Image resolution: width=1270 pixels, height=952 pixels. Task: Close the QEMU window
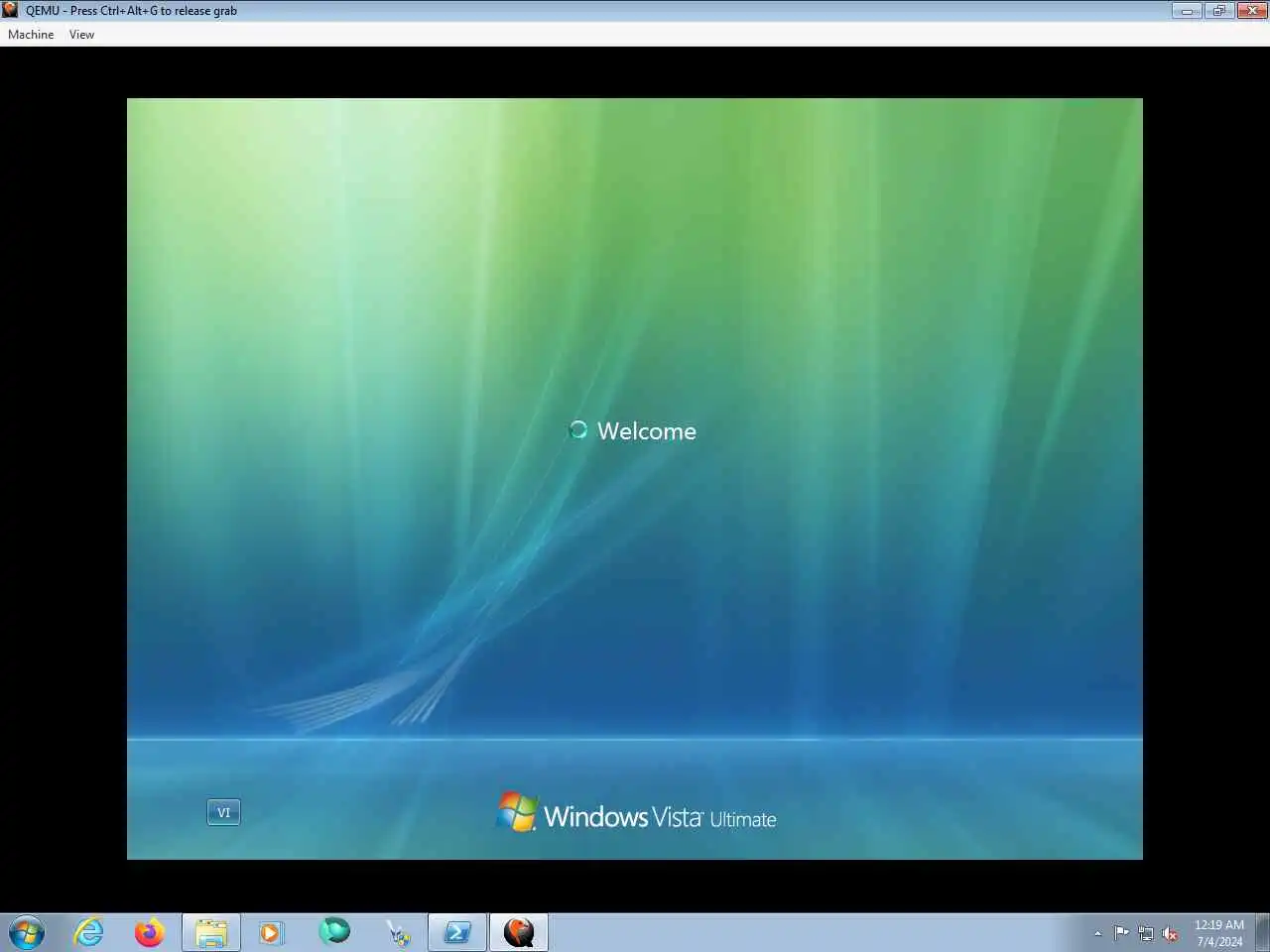(x=1252, y=11)
